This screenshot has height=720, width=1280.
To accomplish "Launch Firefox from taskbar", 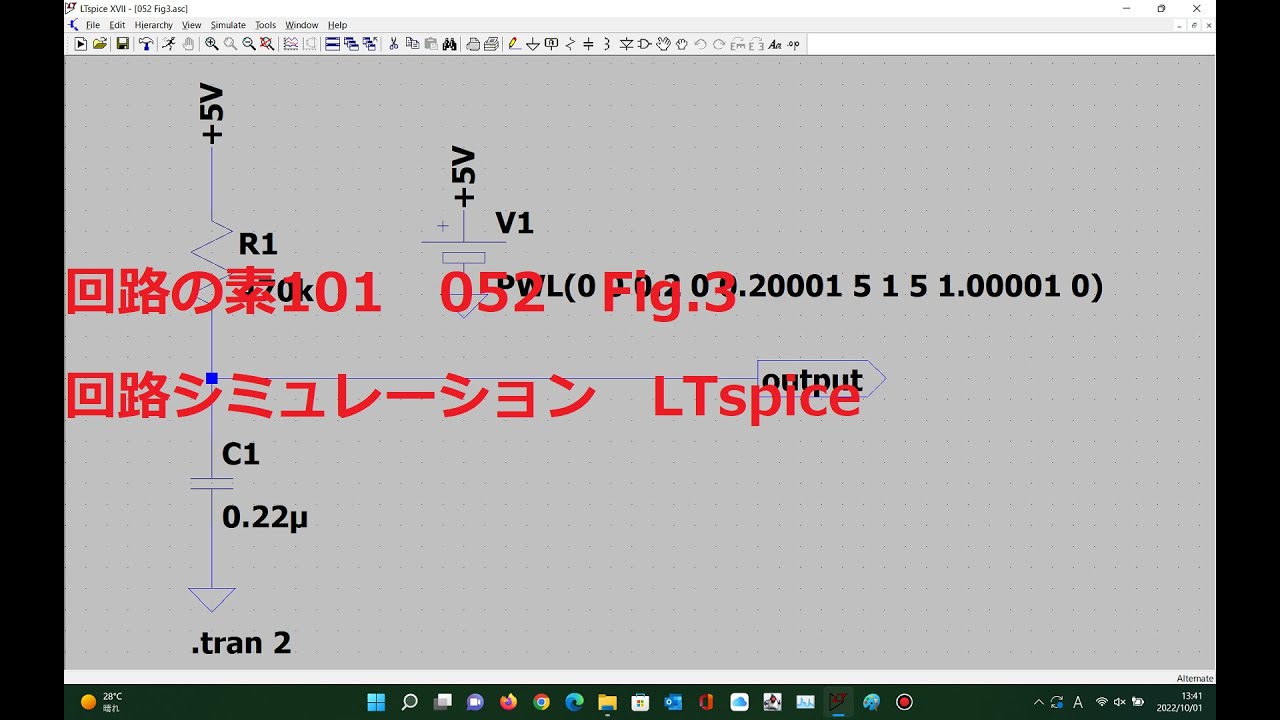I will (508, 702).
